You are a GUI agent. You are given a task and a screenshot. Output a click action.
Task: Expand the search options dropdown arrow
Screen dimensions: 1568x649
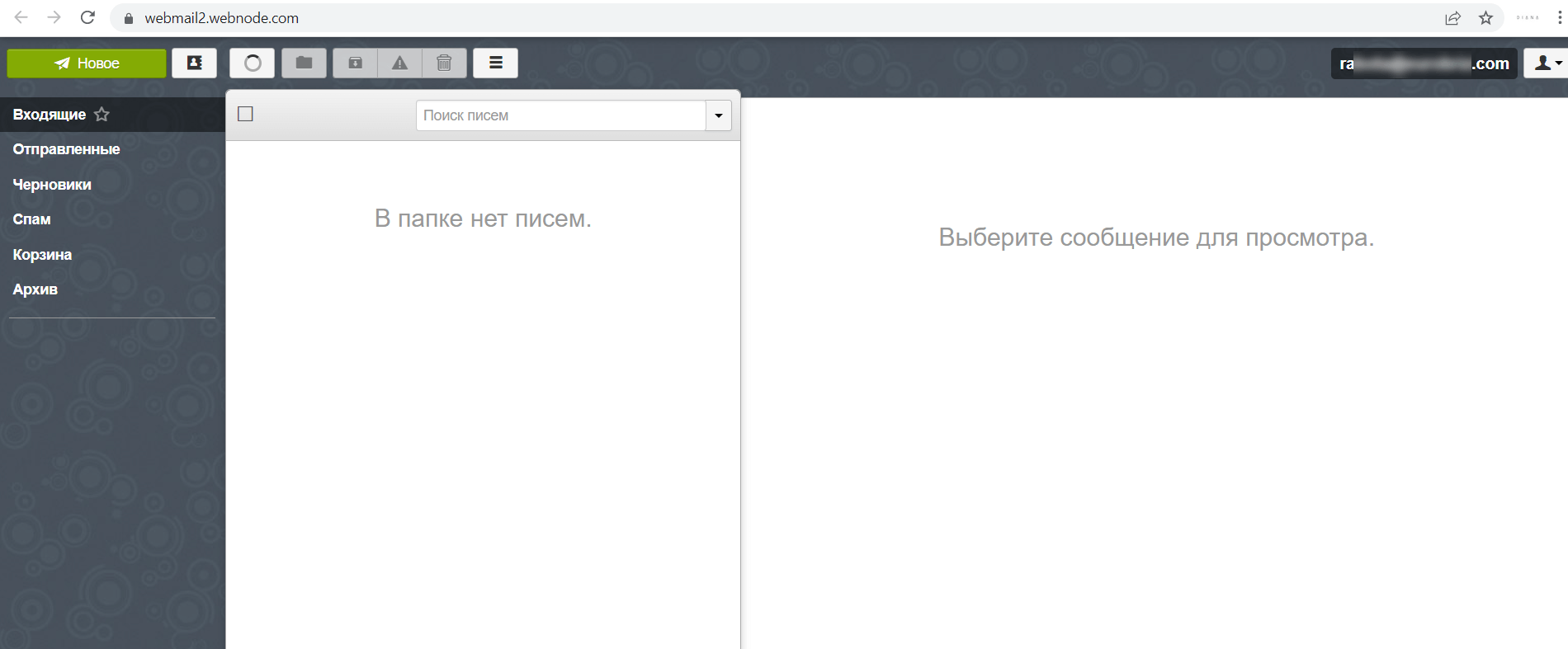tap(719, 115)
